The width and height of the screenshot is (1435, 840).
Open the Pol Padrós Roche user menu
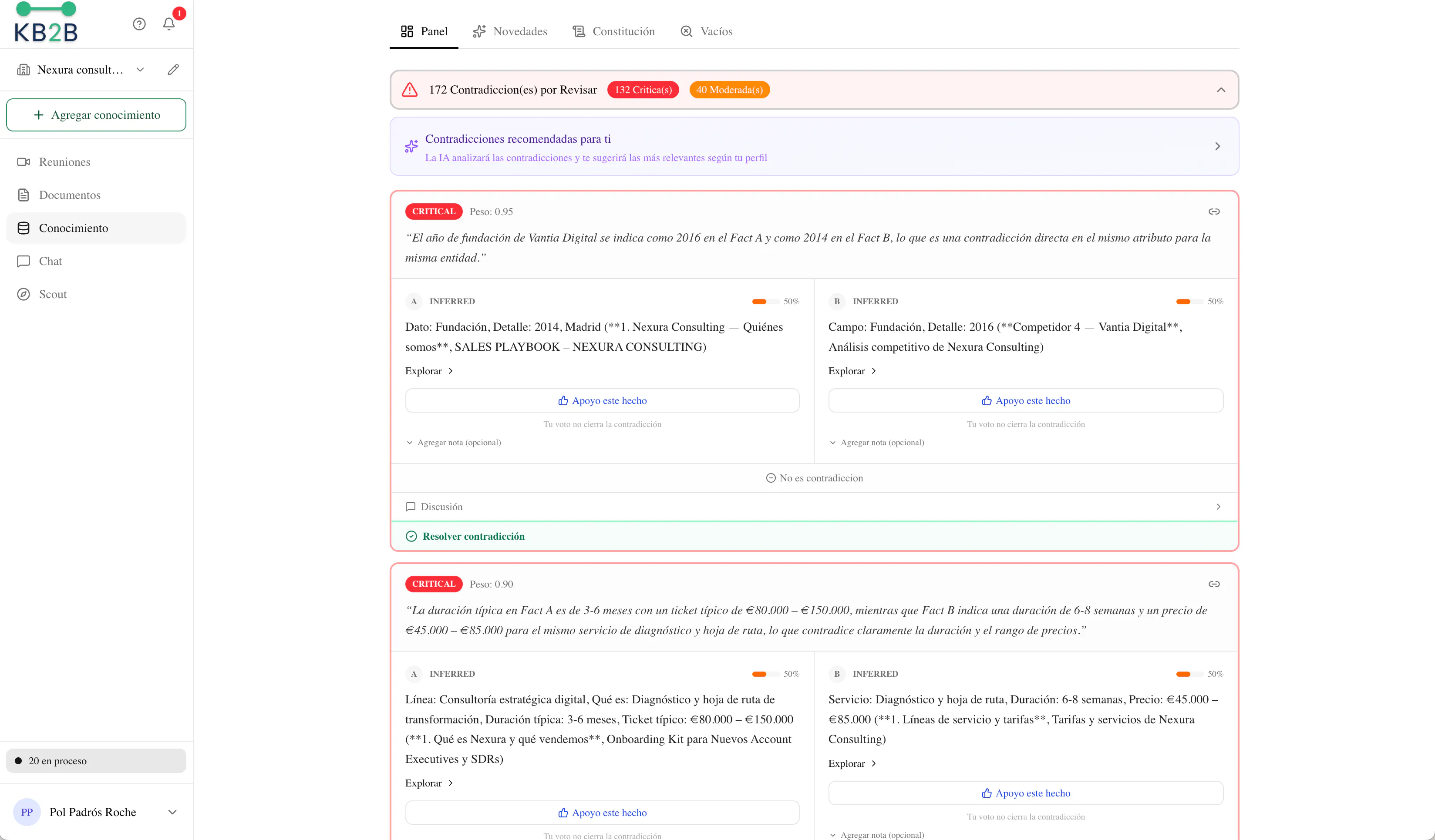point(96,812)
